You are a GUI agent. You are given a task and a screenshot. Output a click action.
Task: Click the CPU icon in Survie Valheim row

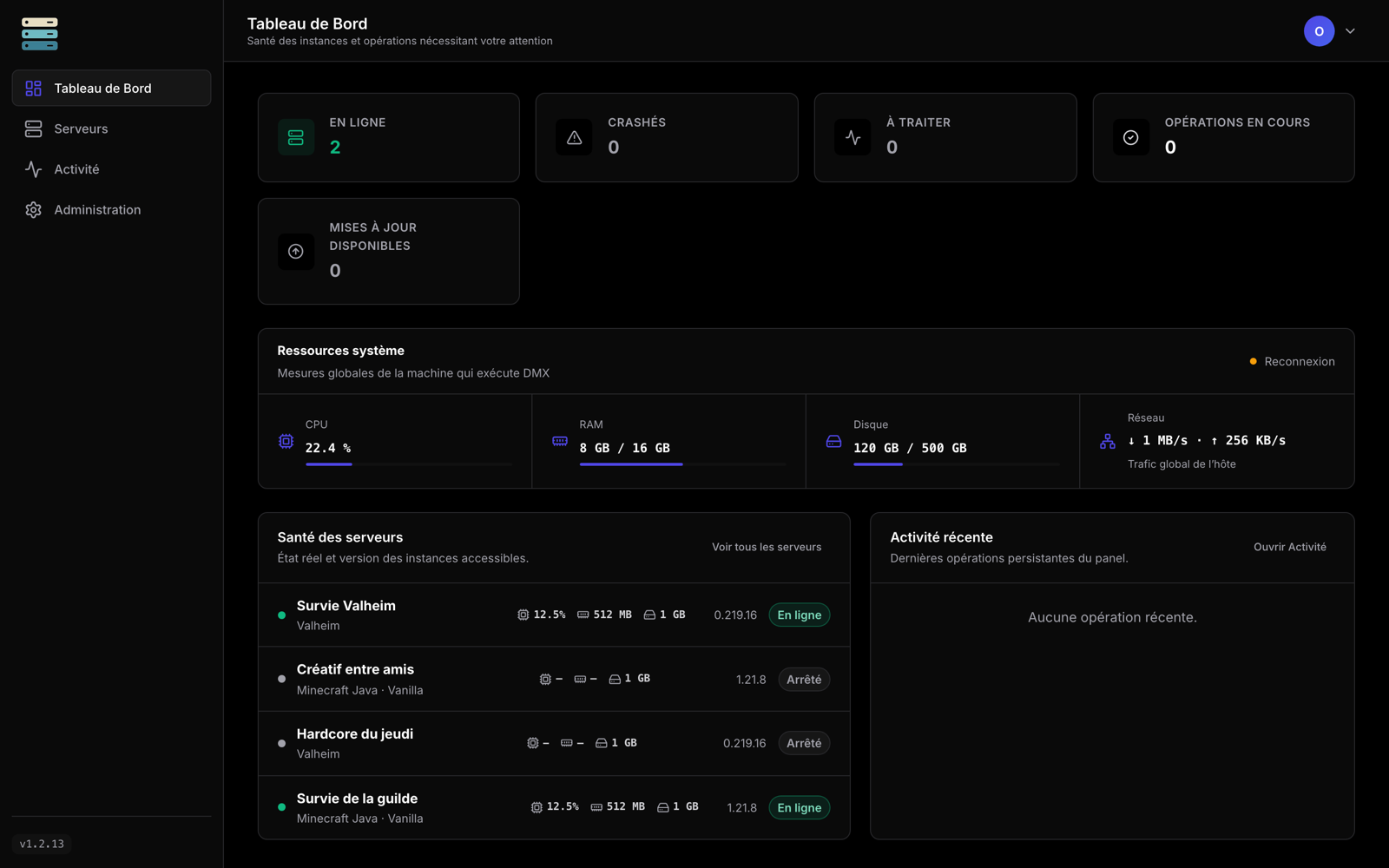point(523,615)
